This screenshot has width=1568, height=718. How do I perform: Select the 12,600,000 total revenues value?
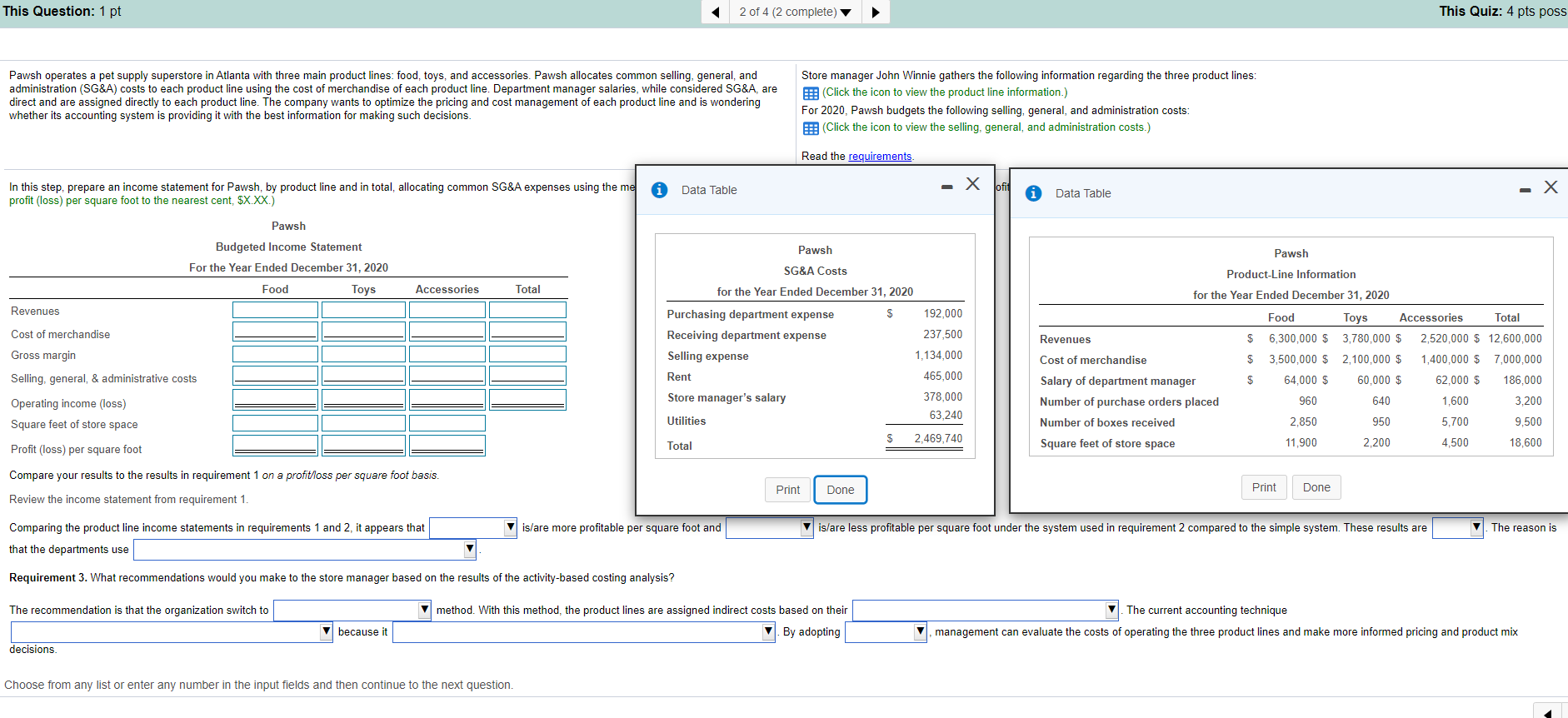point(1515,338)
